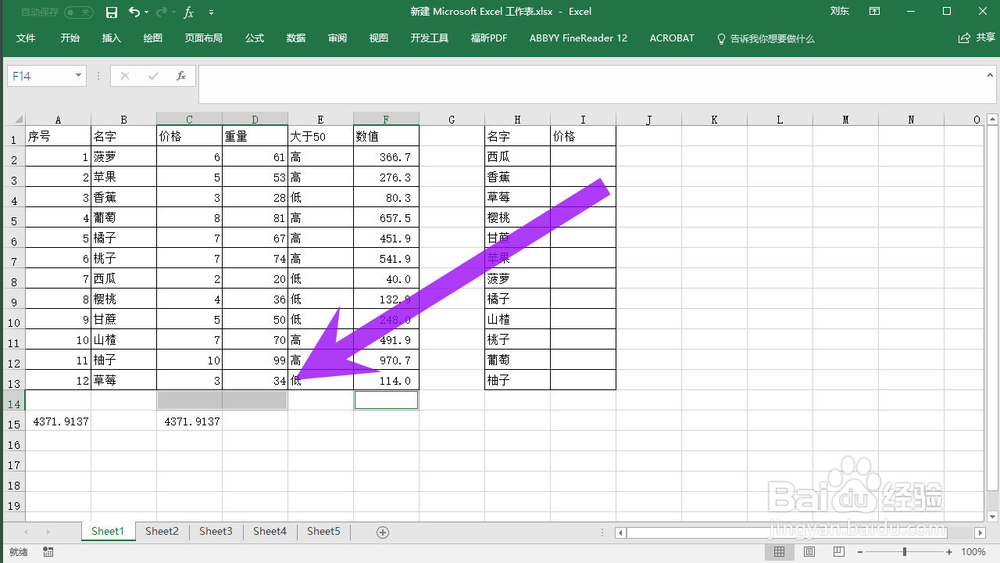
Task: Click the Share button
Action: (976, 38)
